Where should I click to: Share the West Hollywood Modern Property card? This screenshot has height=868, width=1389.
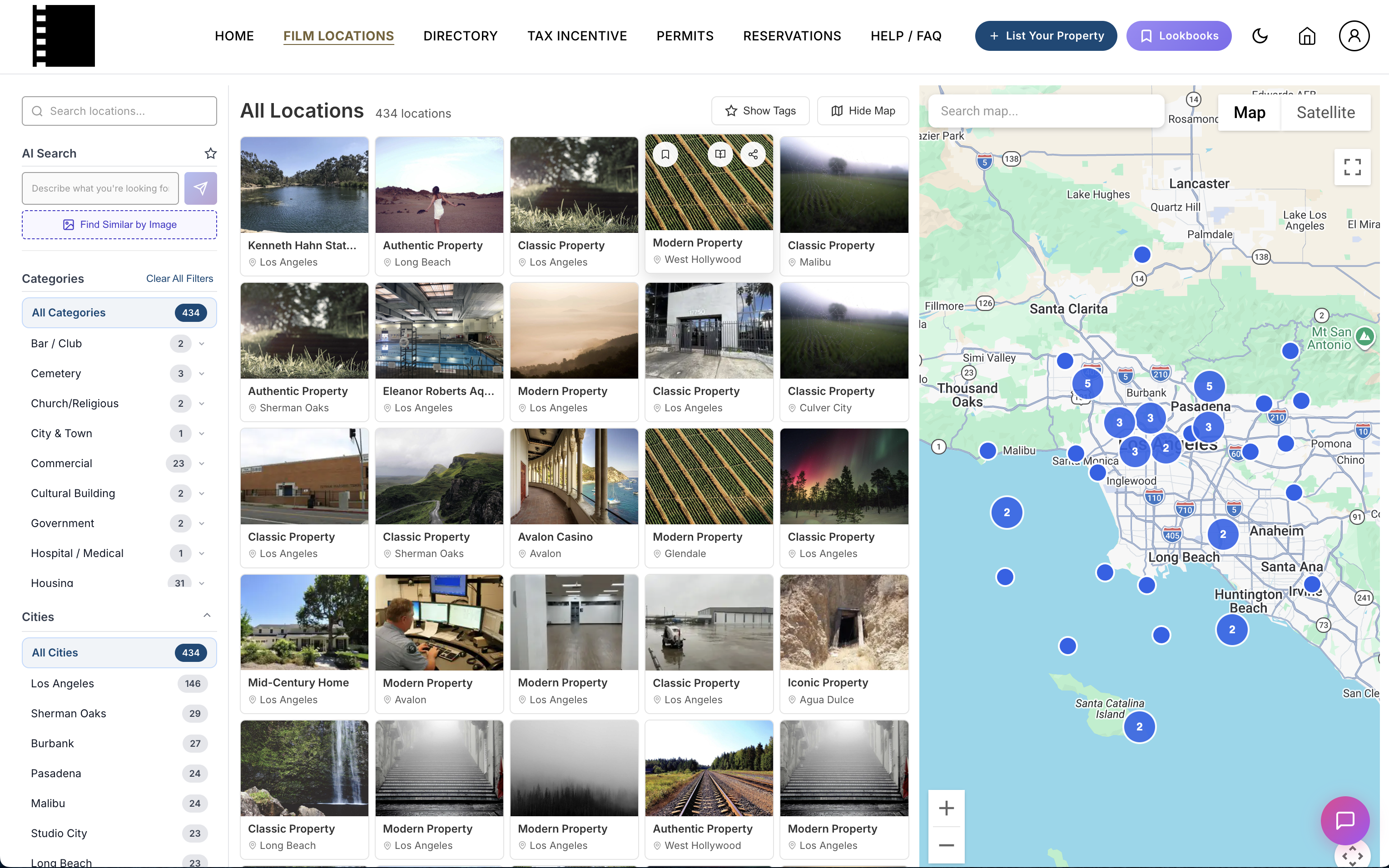tap(753, 154)
